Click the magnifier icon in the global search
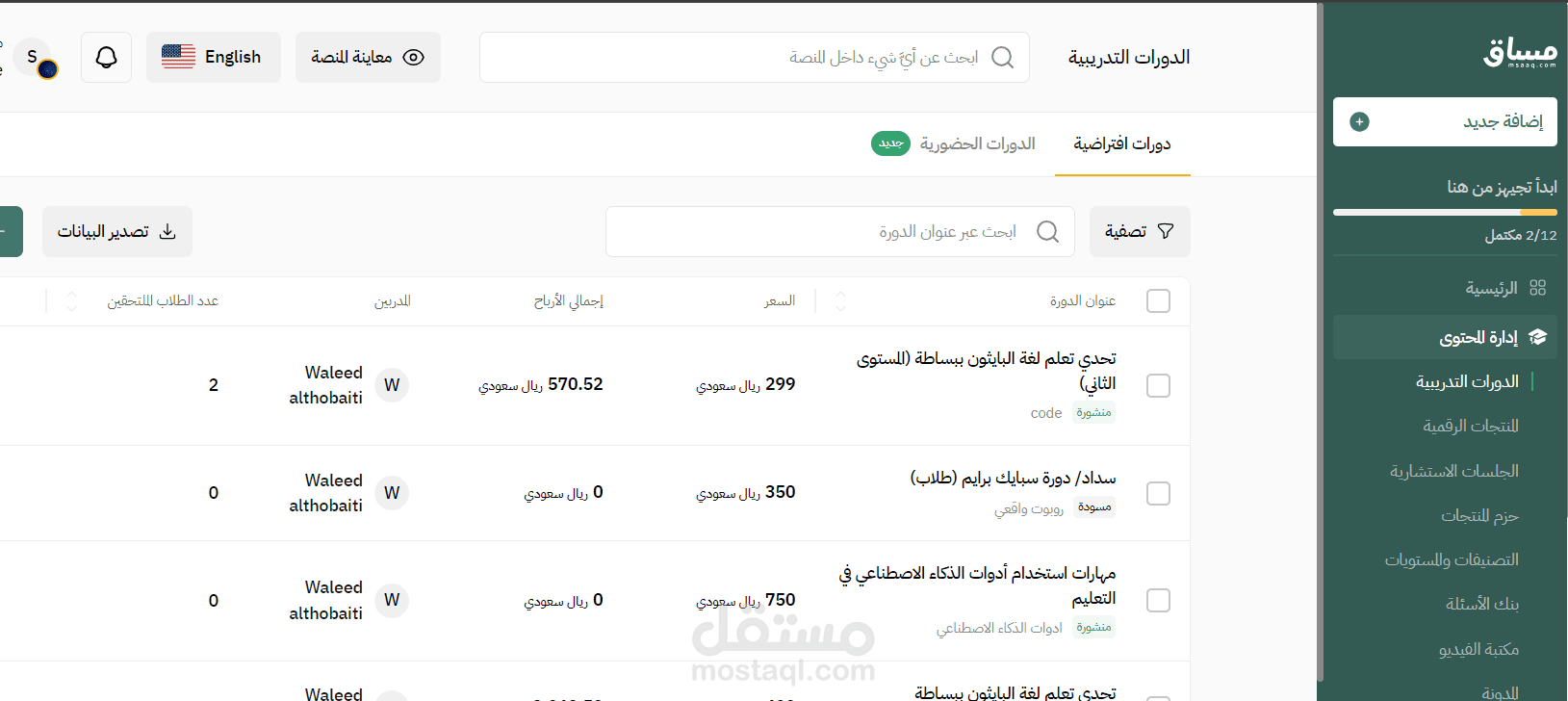Viewport: 1568px width, 701px height. (1002, 57)
